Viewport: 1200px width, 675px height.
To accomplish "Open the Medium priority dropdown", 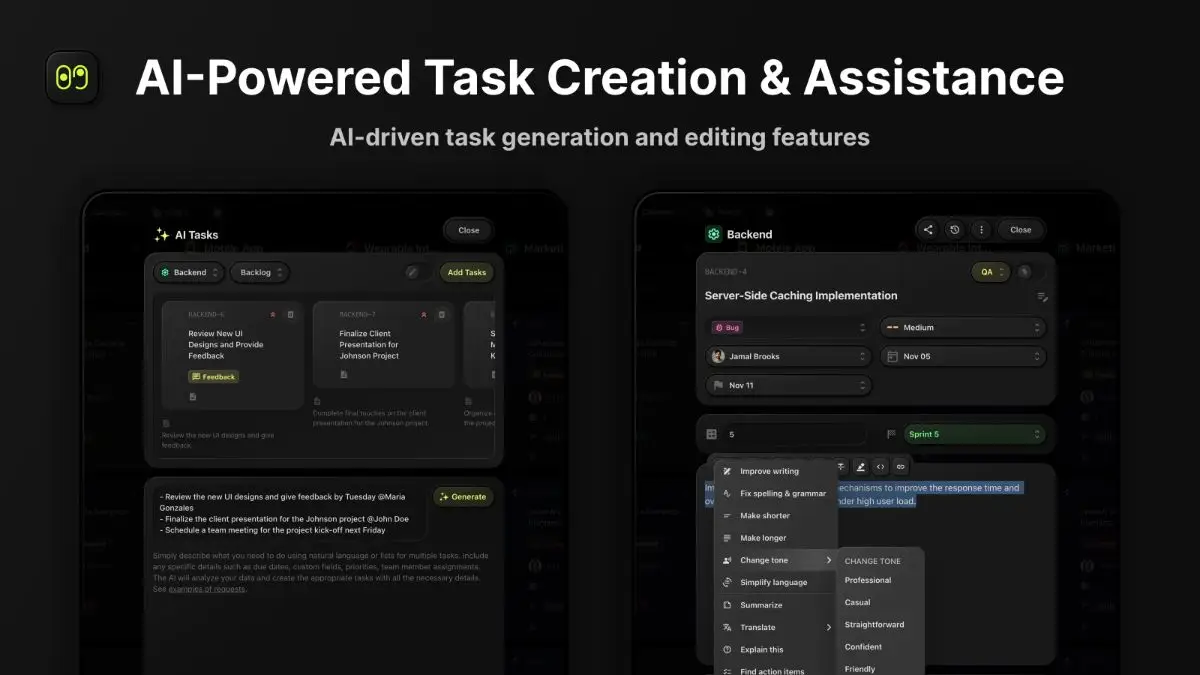I will pos(963,328).
